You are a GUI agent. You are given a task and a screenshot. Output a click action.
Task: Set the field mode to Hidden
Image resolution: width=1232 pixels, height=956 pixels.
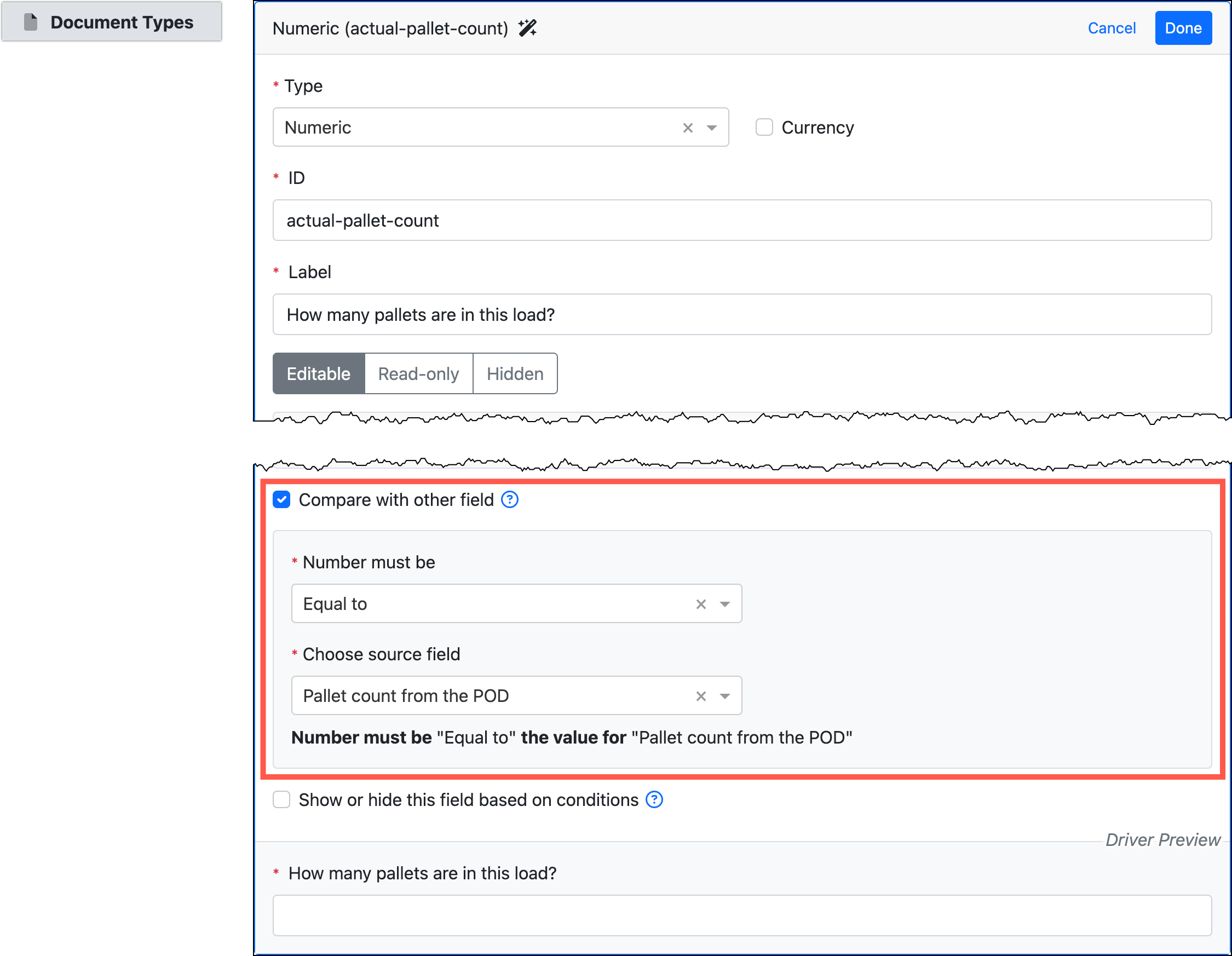515,374
